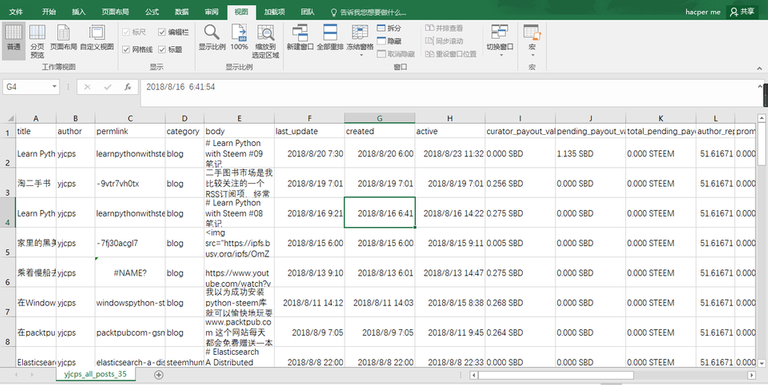The width and height of the screenshot is (768, 385).
Task: Select the 'permlink' header cell
Action: click(x=130, y=131)
